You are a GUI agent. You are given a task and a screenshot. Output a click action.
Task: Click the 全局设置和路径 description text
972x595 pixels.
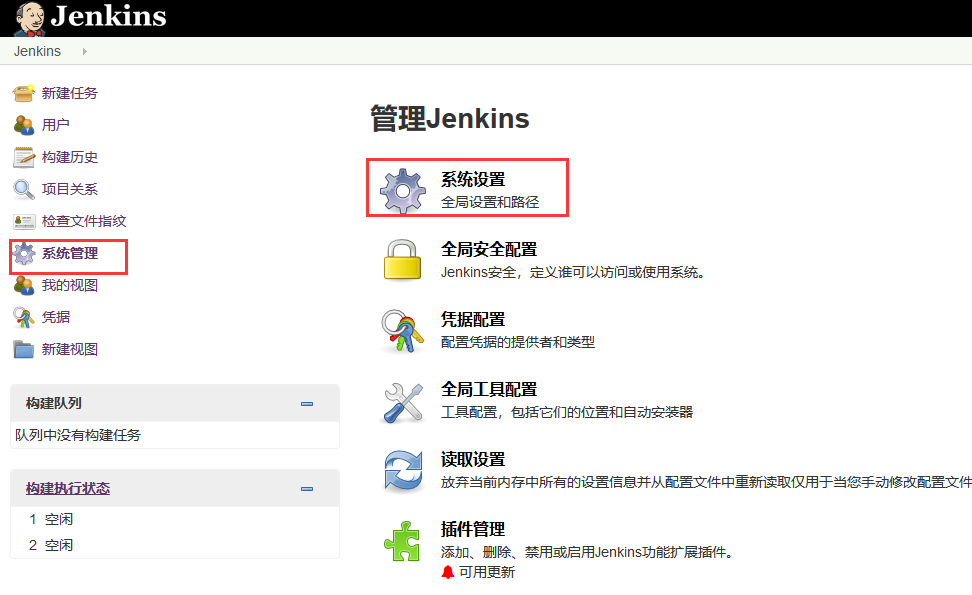tap(490, 203)
